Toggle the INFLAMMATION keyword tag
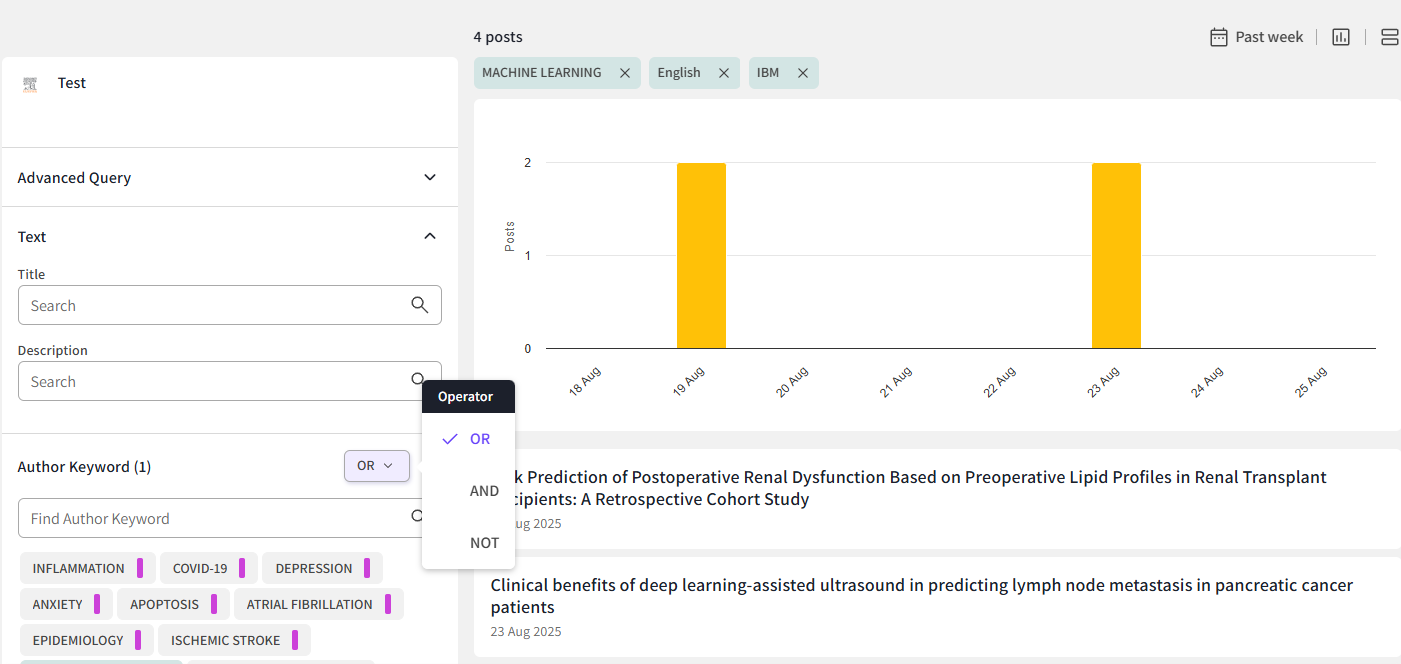1401x664 pixels. point(79,568)
